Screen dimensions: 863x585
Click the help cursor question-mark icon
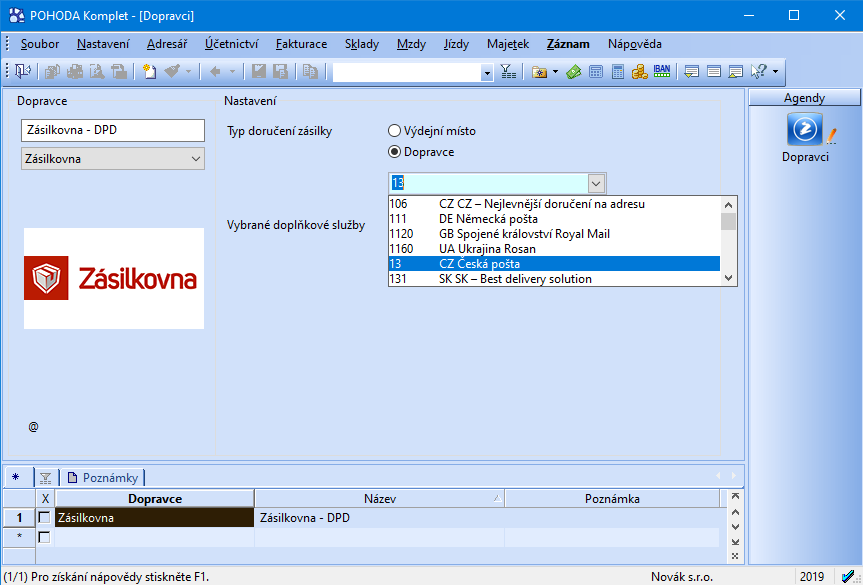pyautogui.click(x=758, y=72)
